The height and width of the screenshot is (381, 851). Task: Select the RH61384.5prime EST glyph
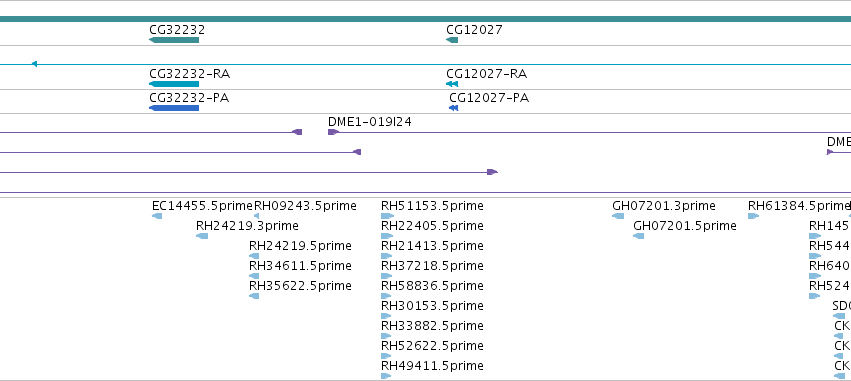click(x=753, y=216)
